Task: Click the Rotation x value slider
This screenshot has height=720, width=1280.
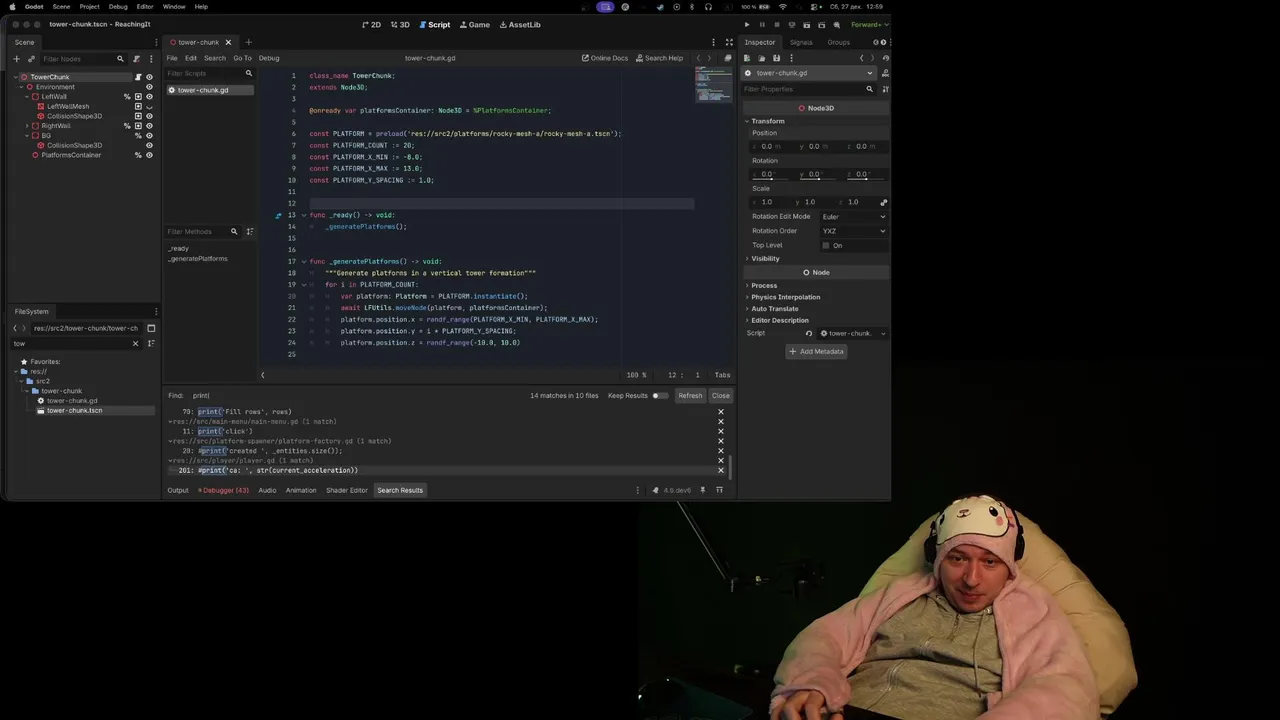Action: pyautogui.click(x=768, y=175)
